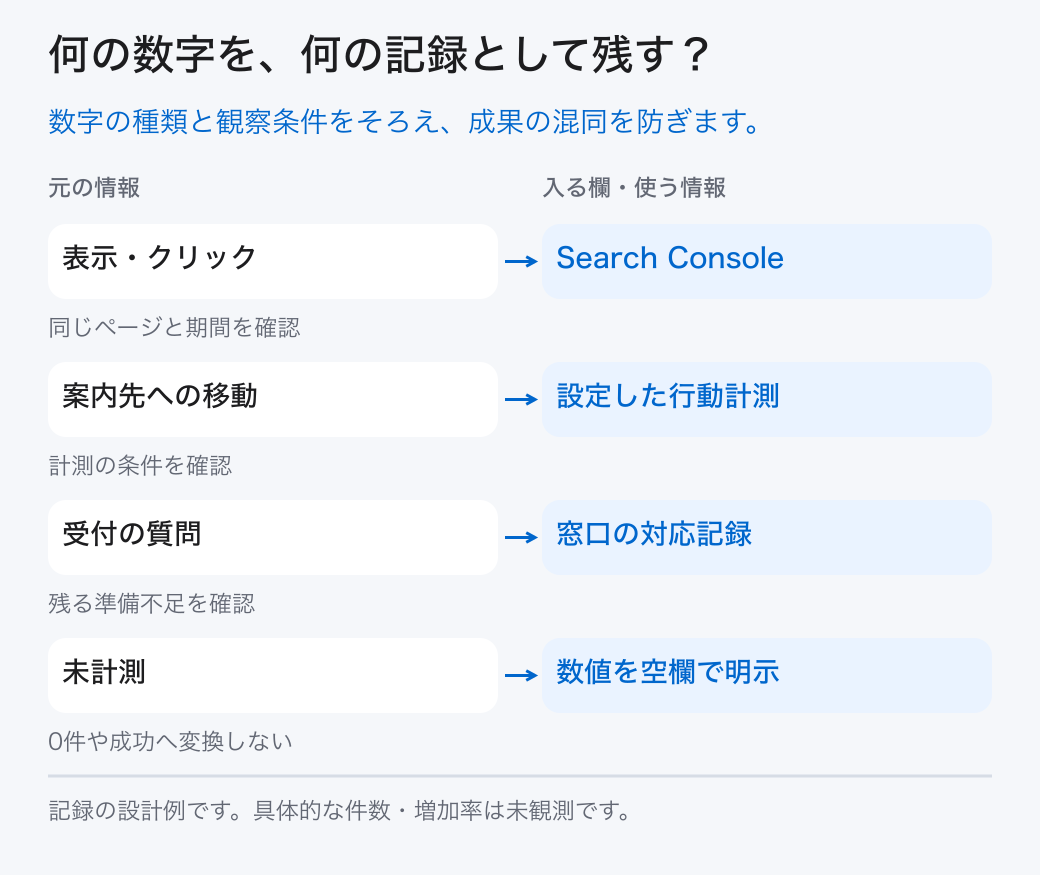1040x875 pixels.
Task: Click the note 0件や成功へ変換しない
Action: pyautogui.click(x=170, y=742)
